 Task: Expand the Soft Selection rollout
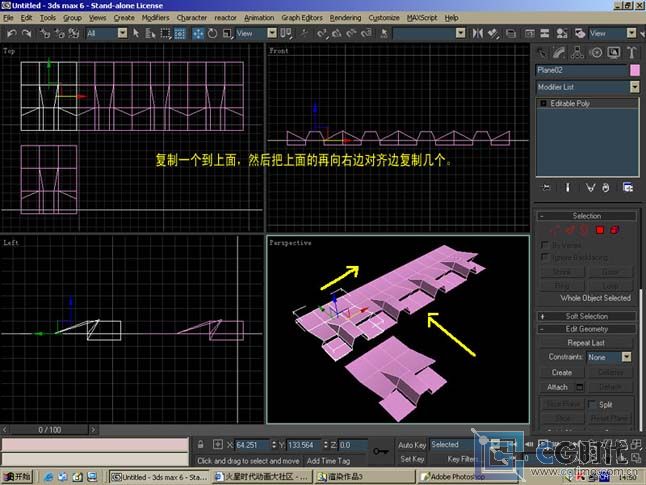coord(587,316)
